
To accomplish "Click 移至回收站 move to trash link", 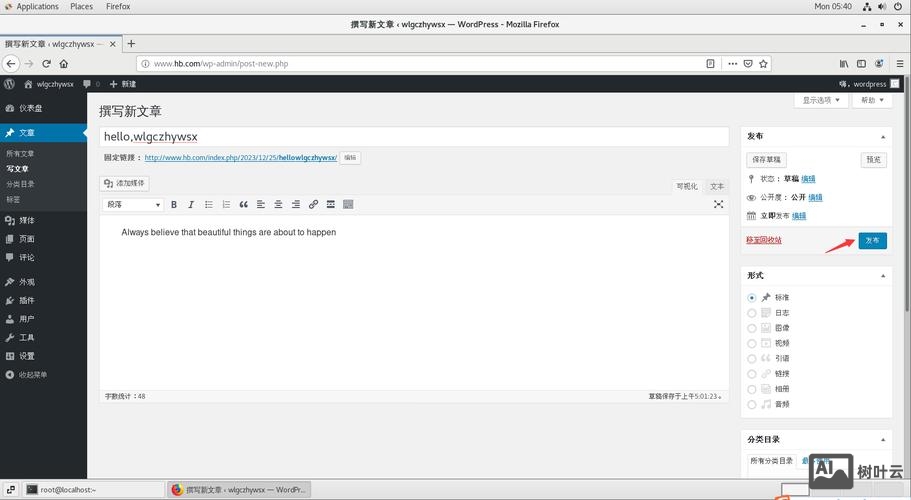I will point(763,240).
